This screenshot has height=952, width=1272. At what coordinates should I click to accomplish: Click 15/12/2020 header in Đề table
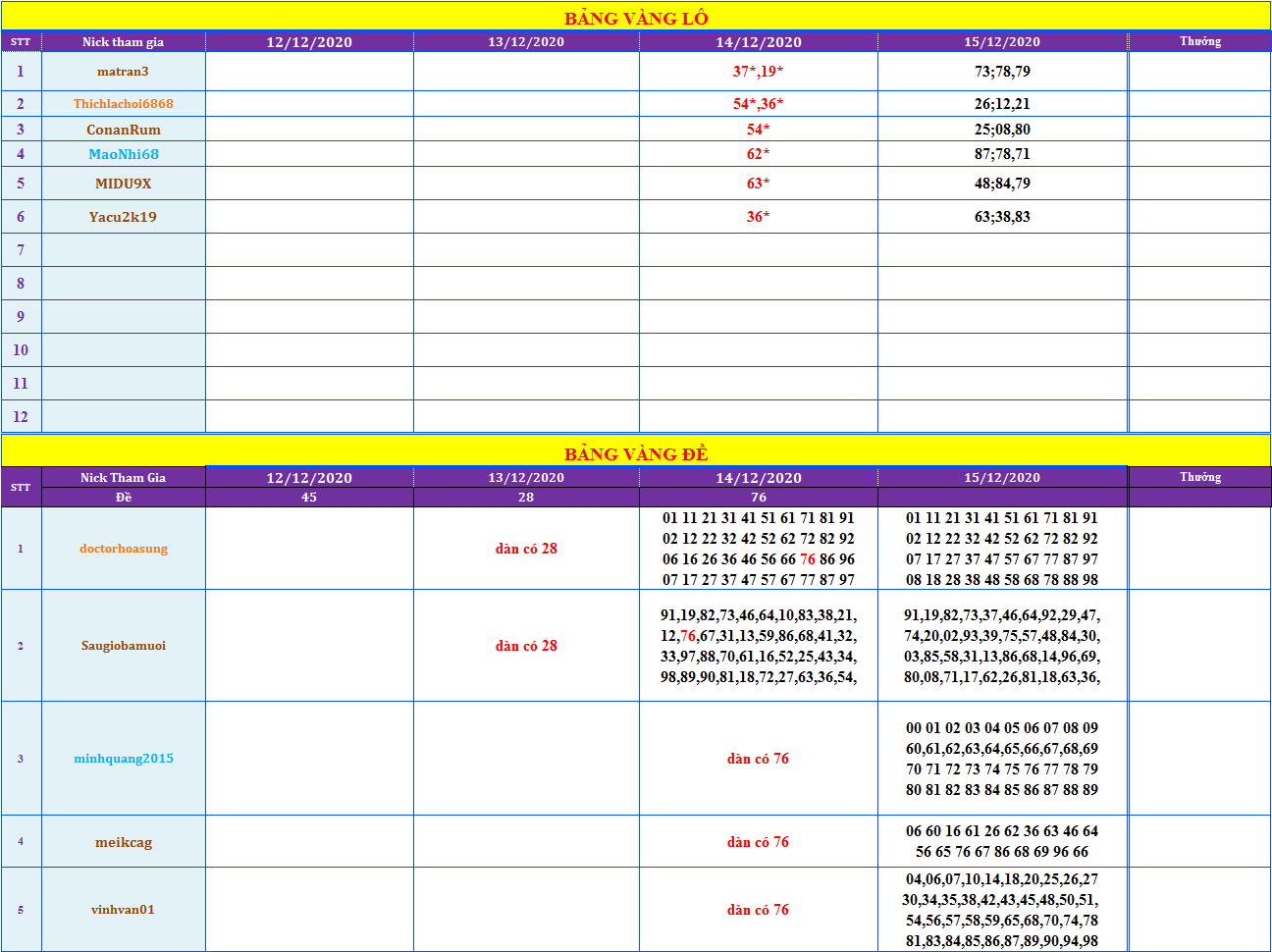click(1002, 477)
